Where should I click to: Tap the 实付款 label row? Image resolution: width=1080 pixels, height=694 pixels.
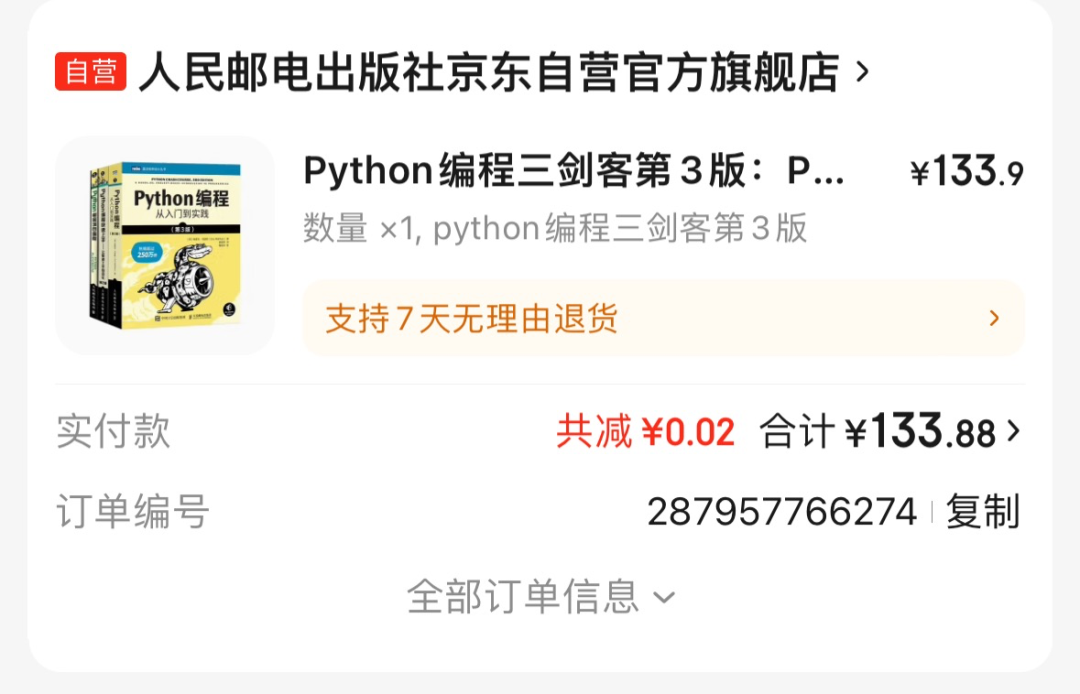(x=113, y=432)
